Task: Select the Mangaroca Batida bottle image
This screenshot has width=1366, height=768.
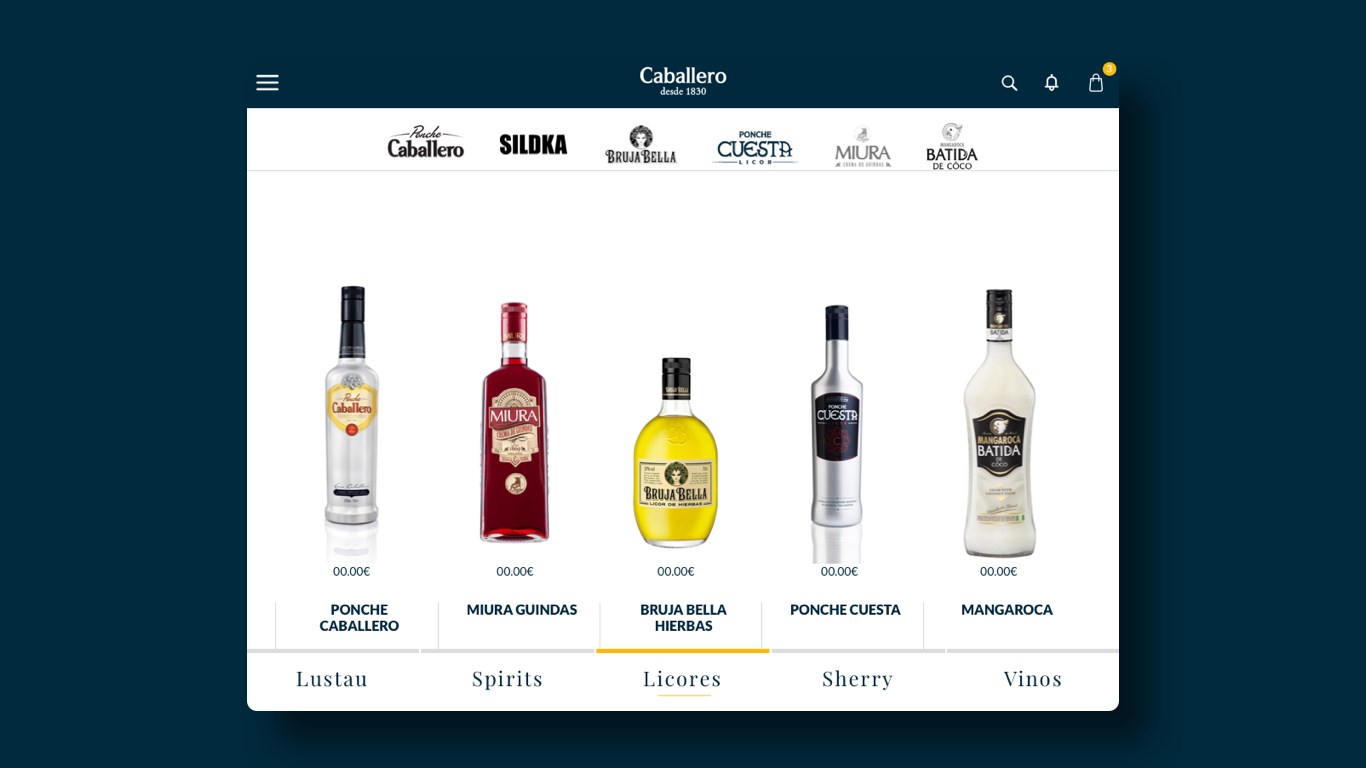Action: coord(999,423)
